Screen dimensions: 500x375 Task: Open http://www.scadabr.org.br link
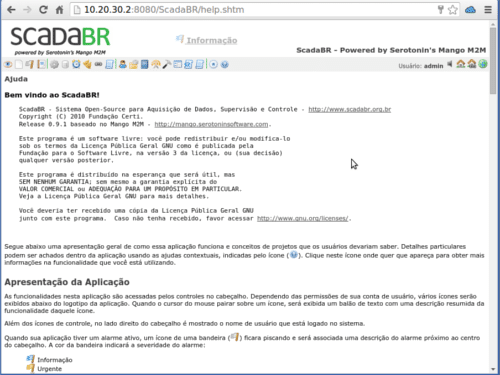[349, 109]
